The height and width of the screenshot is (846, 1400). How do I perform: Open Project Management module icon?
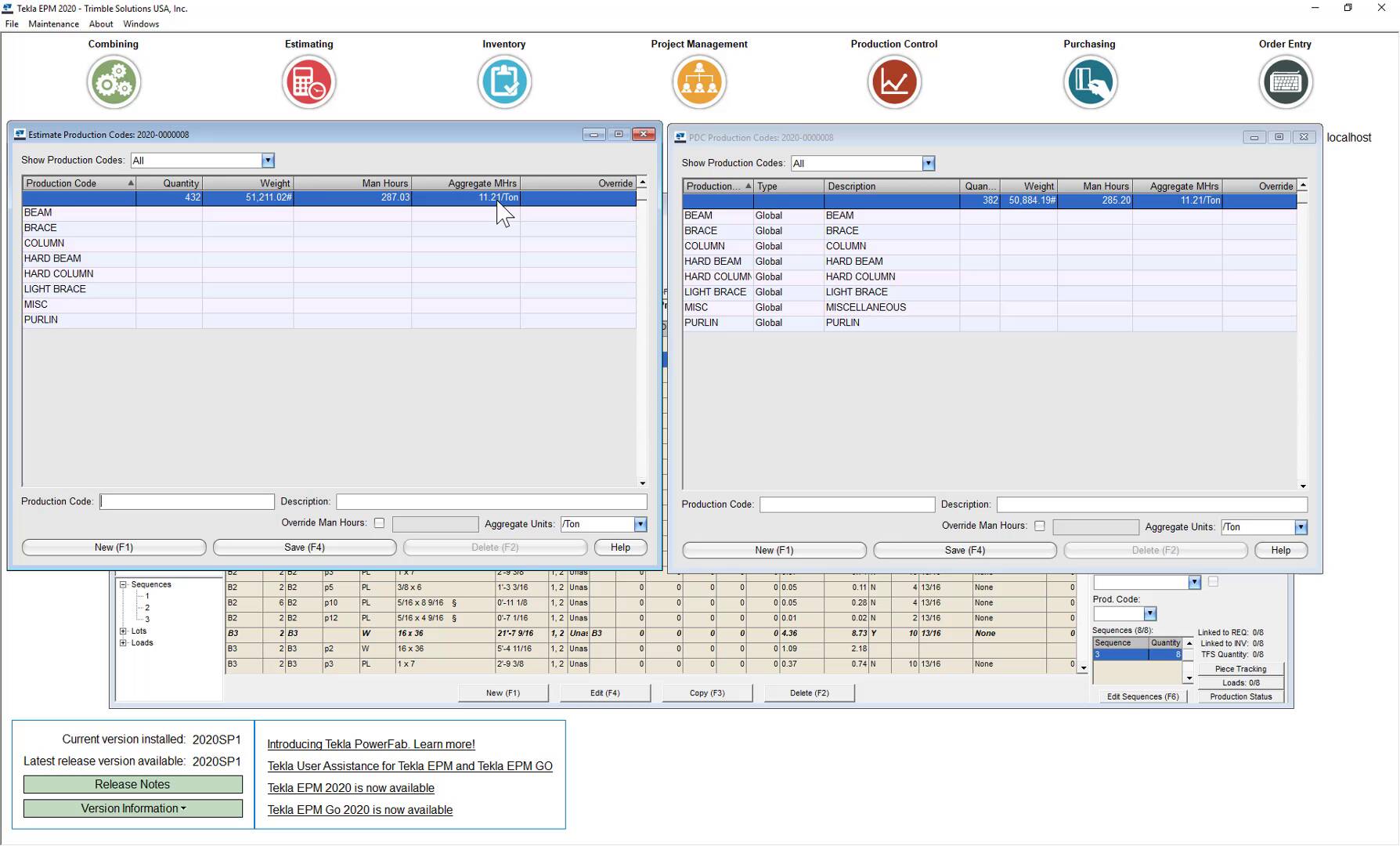(x=699, y=82)
